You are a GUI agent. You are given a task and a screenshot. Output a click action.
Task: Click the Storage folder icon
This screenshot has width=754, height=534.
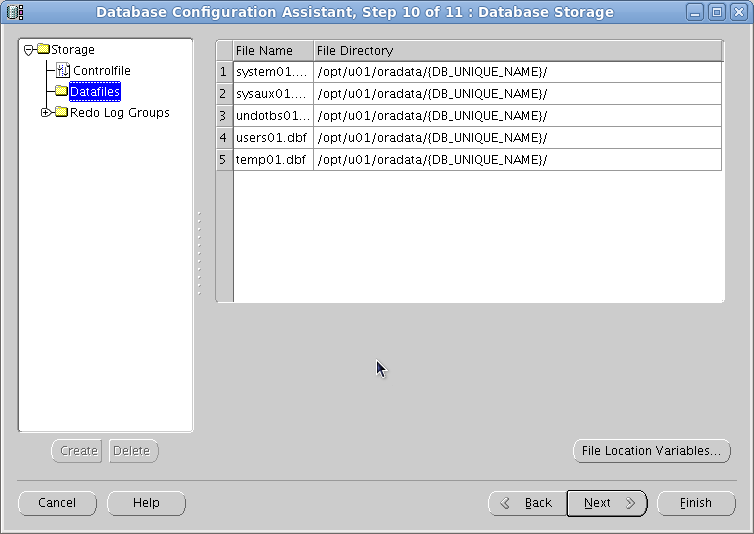[44, 49]
